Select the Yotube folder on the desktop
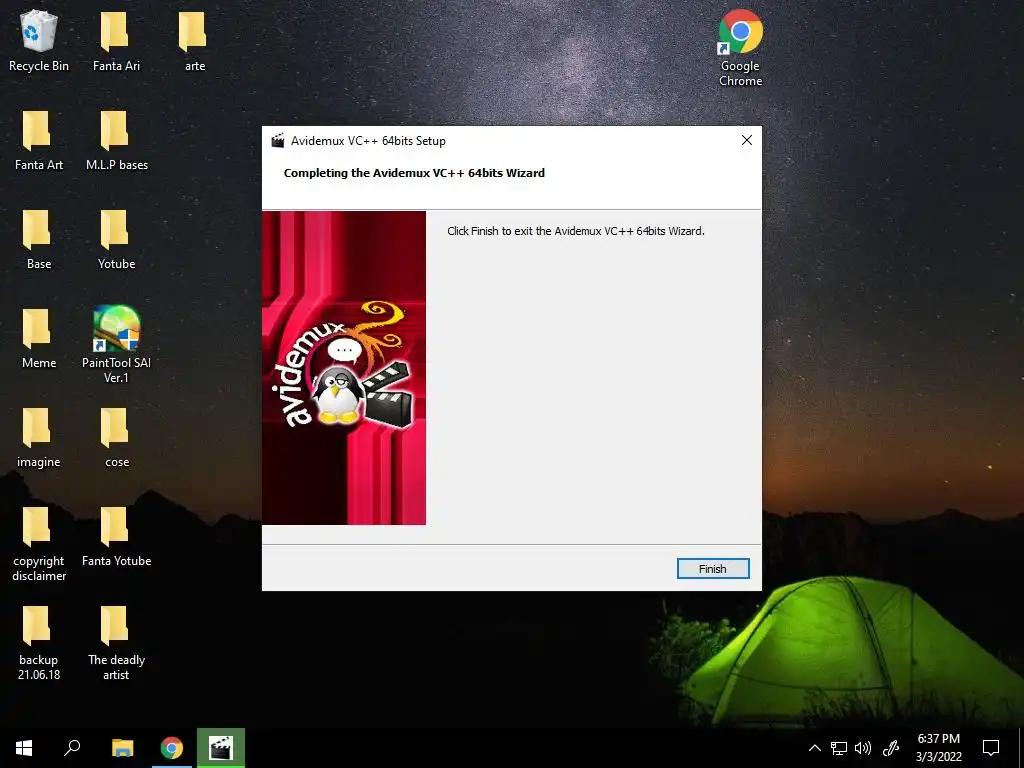The image size is (1024, 768). pyautogui.click(x=116, y=240)
